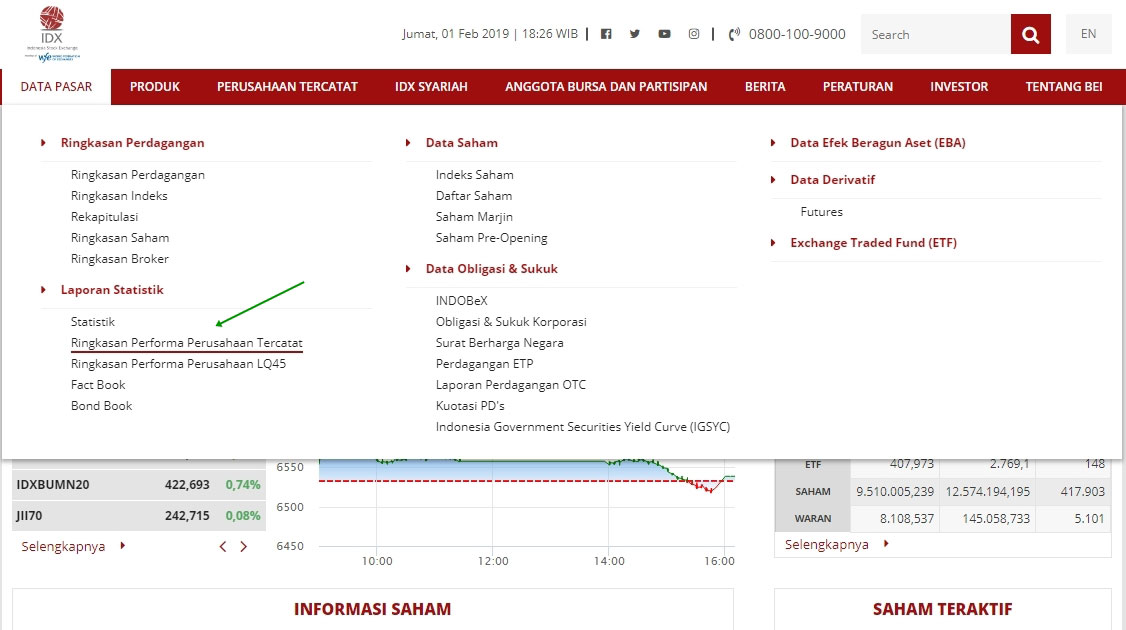Screen dimensions: 1126x630
Task: Open Kuotasi PD's
Action: 470,406
